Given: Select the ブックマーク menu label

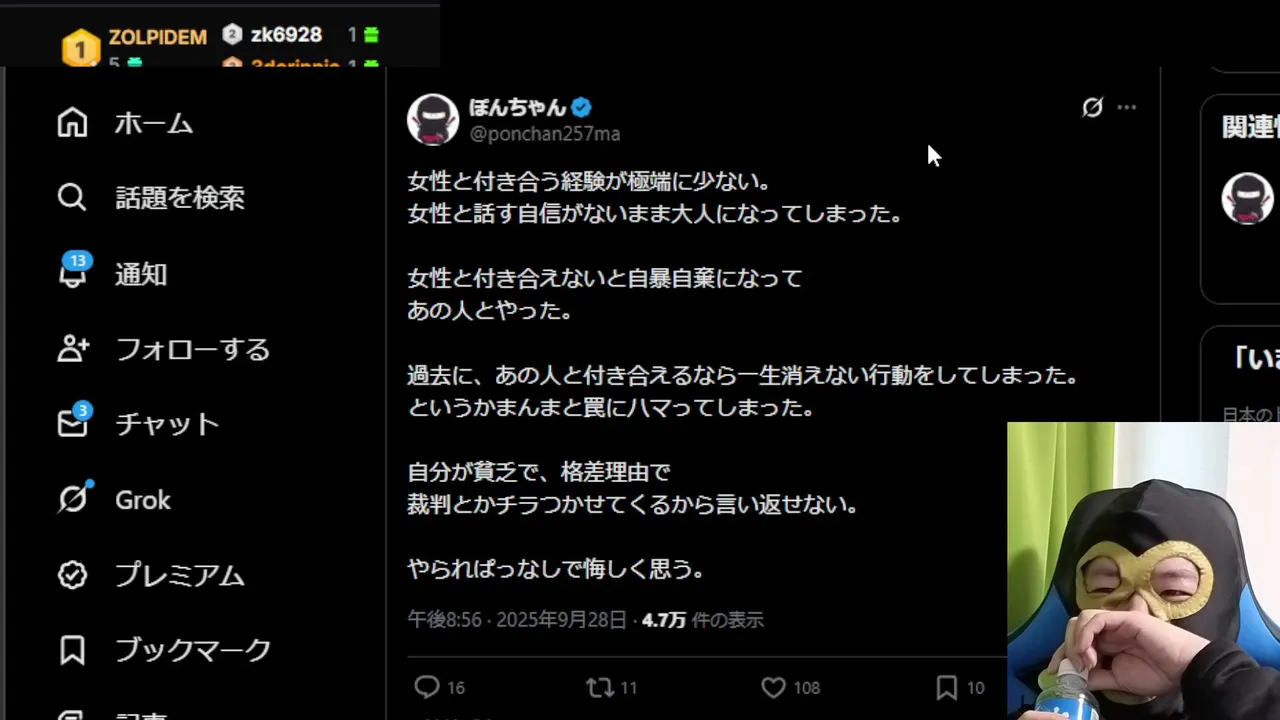Looking at the screenshot, I should [193, 650].
